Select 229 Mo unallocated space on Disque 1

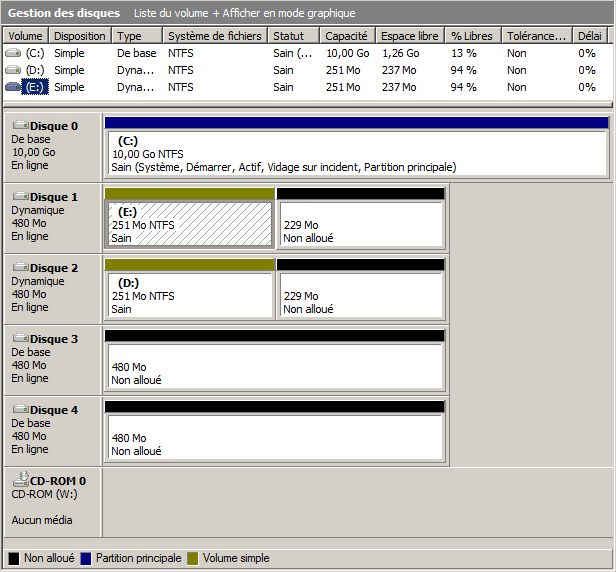pyautogui.click(x=360, y=225)
